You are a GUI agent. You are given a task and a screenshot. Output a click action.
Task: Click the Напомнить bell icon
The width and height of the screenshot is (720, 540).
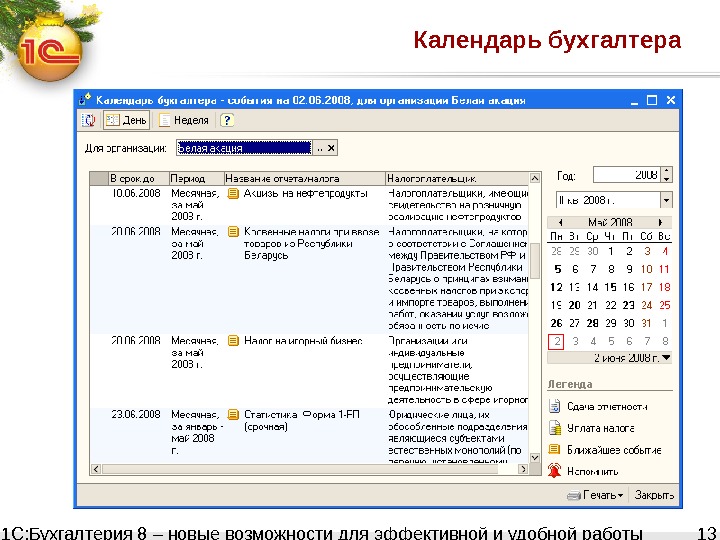click(555, 471)
